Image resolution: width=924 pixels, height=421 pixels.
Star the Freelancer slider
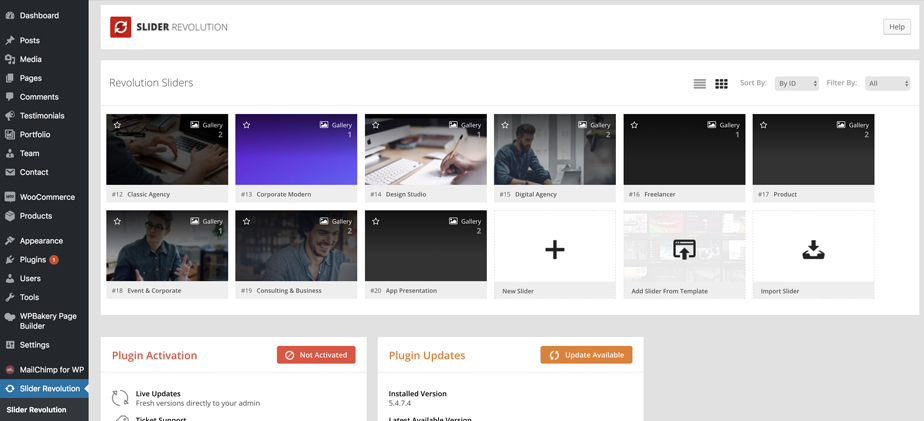coord(635,125)
